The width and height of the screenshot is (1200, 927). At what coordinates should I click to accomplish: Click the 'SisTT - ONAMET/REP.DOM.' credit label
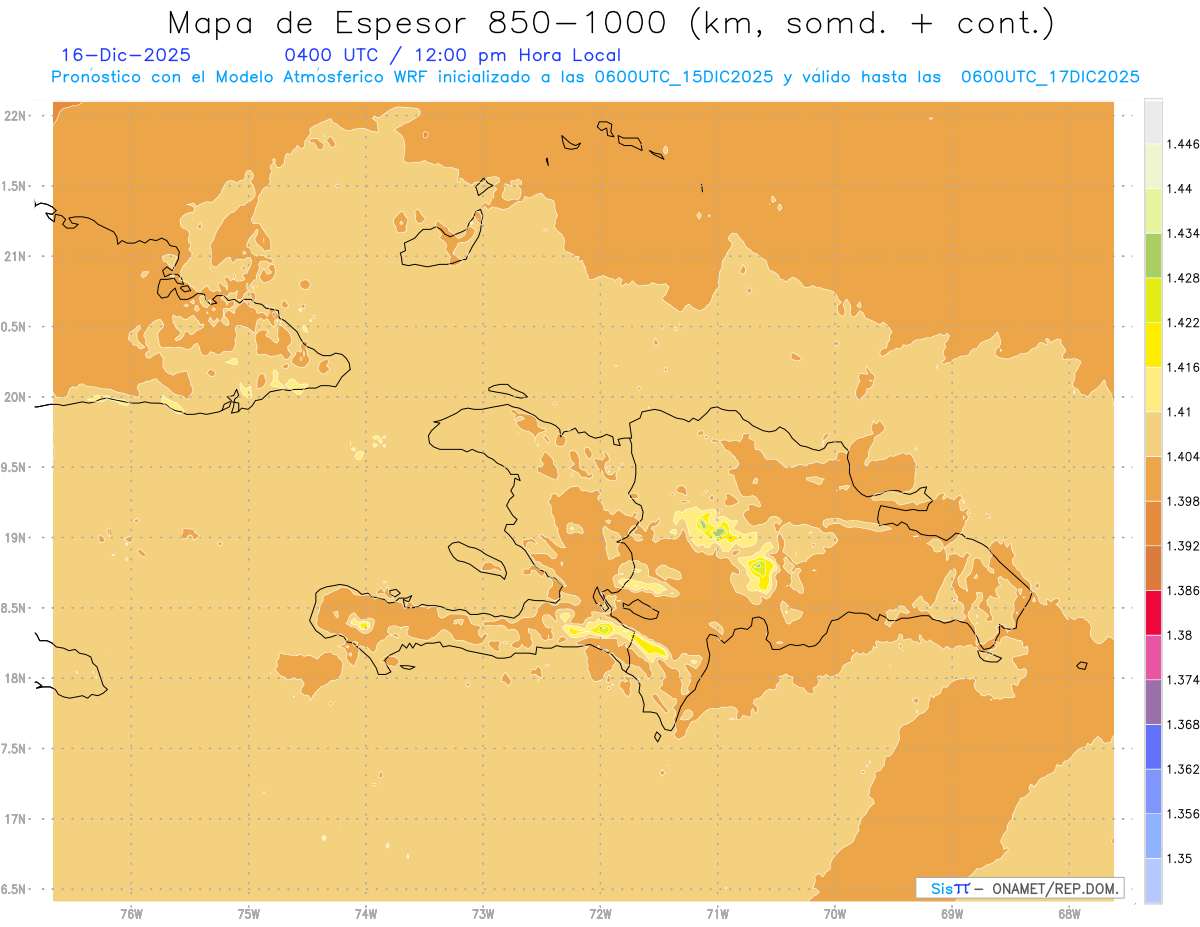[1019, 888]
